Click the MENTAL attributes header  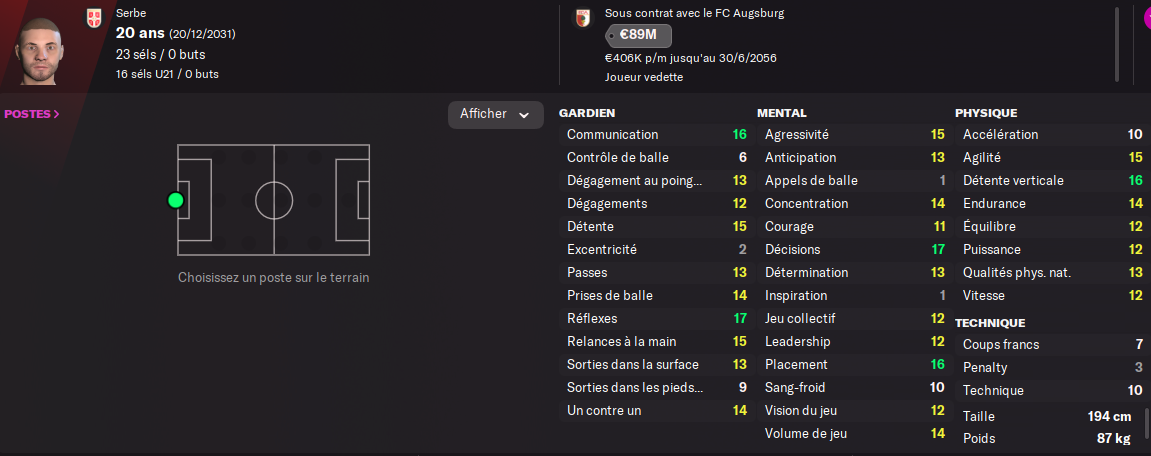[782, 113]
